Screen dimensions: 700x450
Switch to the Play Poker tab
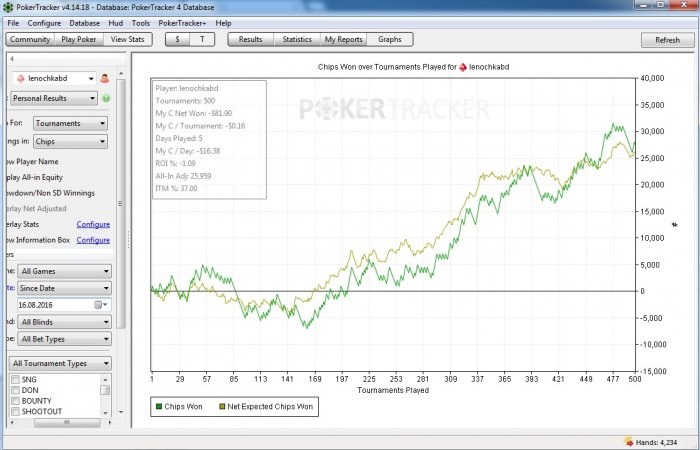(x=79, y=39)
